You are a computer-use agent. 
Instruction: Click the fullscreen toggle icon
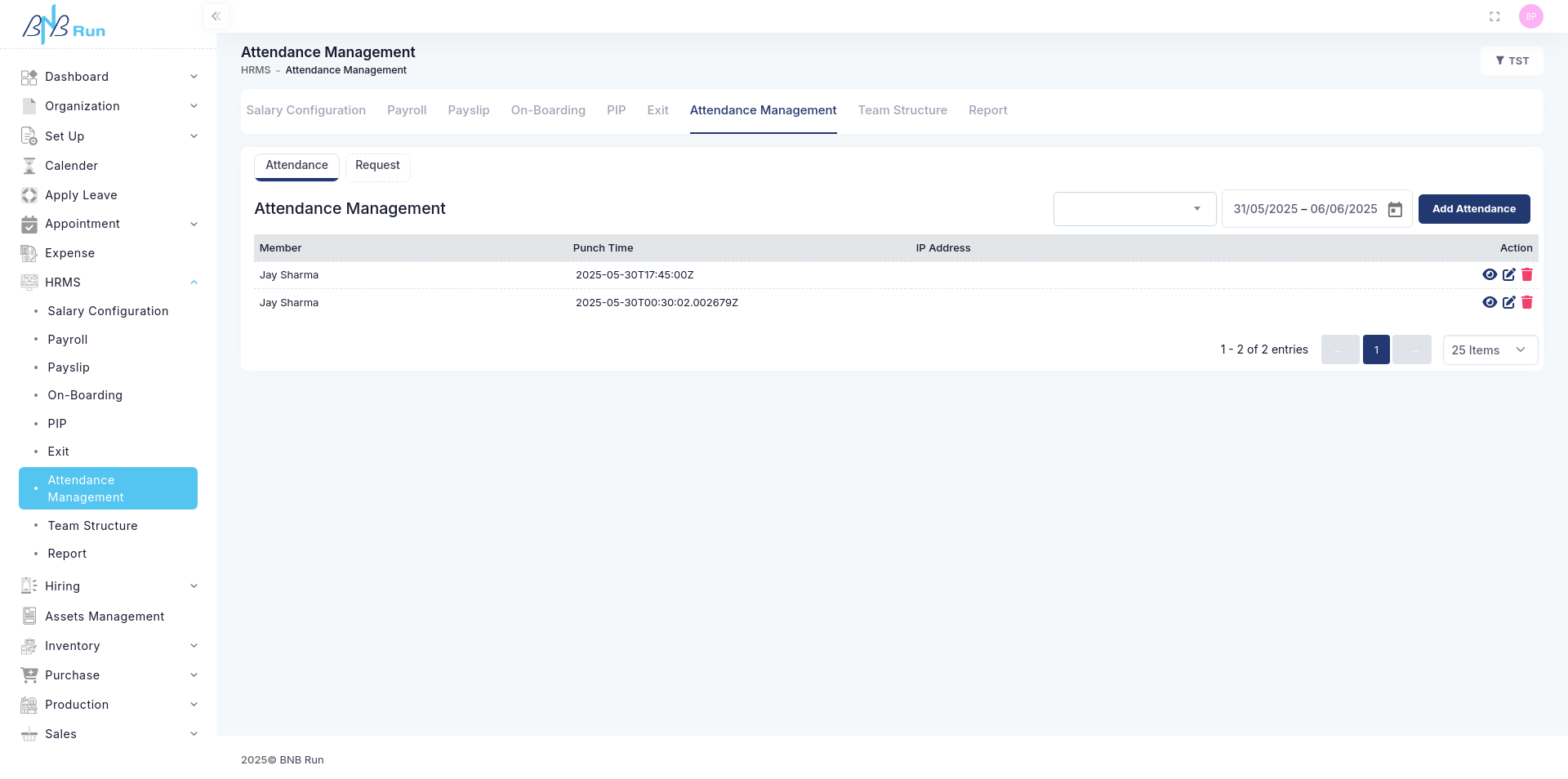pos(1494,16)
